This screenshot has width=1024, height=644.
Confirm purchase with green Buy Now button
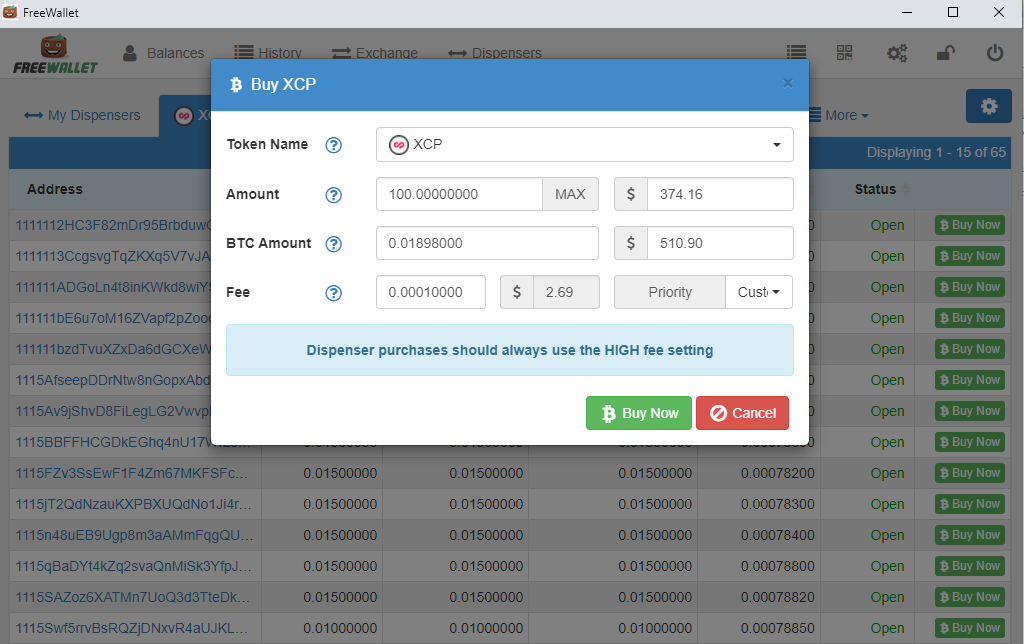click(639, 413)
